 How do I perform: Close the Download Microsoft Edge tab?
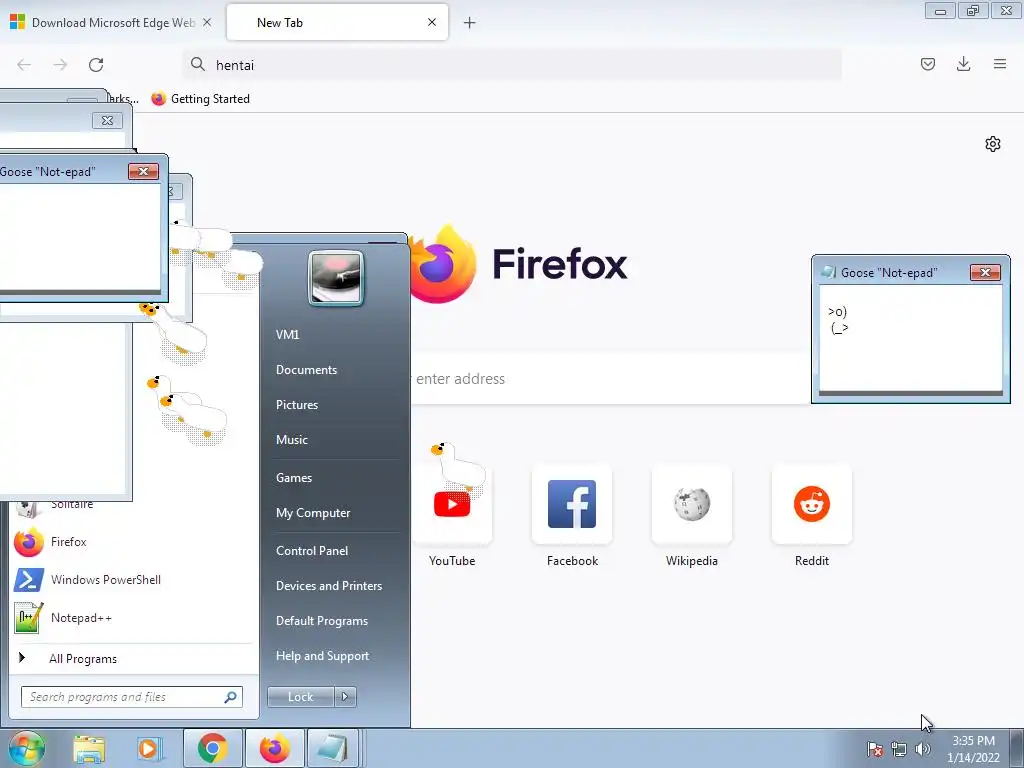coord(207,22)
